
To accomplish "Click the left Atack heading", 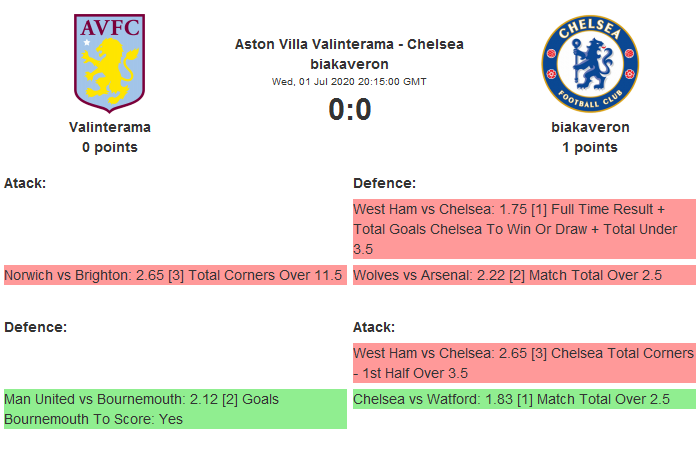I will click(x=25, y=183).
